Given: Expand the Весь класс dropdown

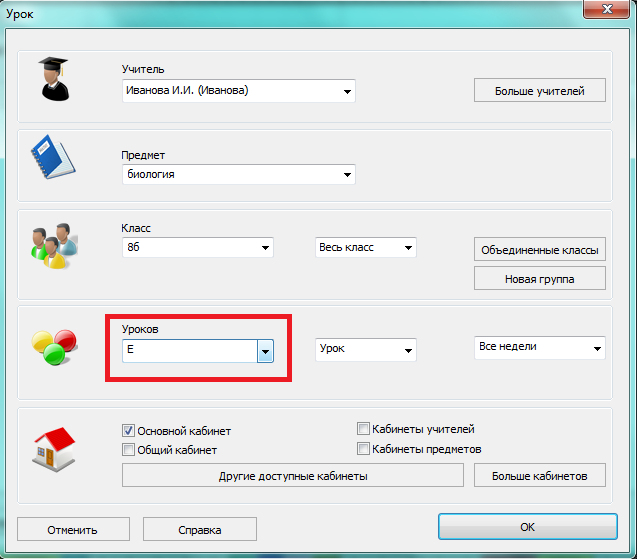Looking at the screenshot, I should point(407,248).
